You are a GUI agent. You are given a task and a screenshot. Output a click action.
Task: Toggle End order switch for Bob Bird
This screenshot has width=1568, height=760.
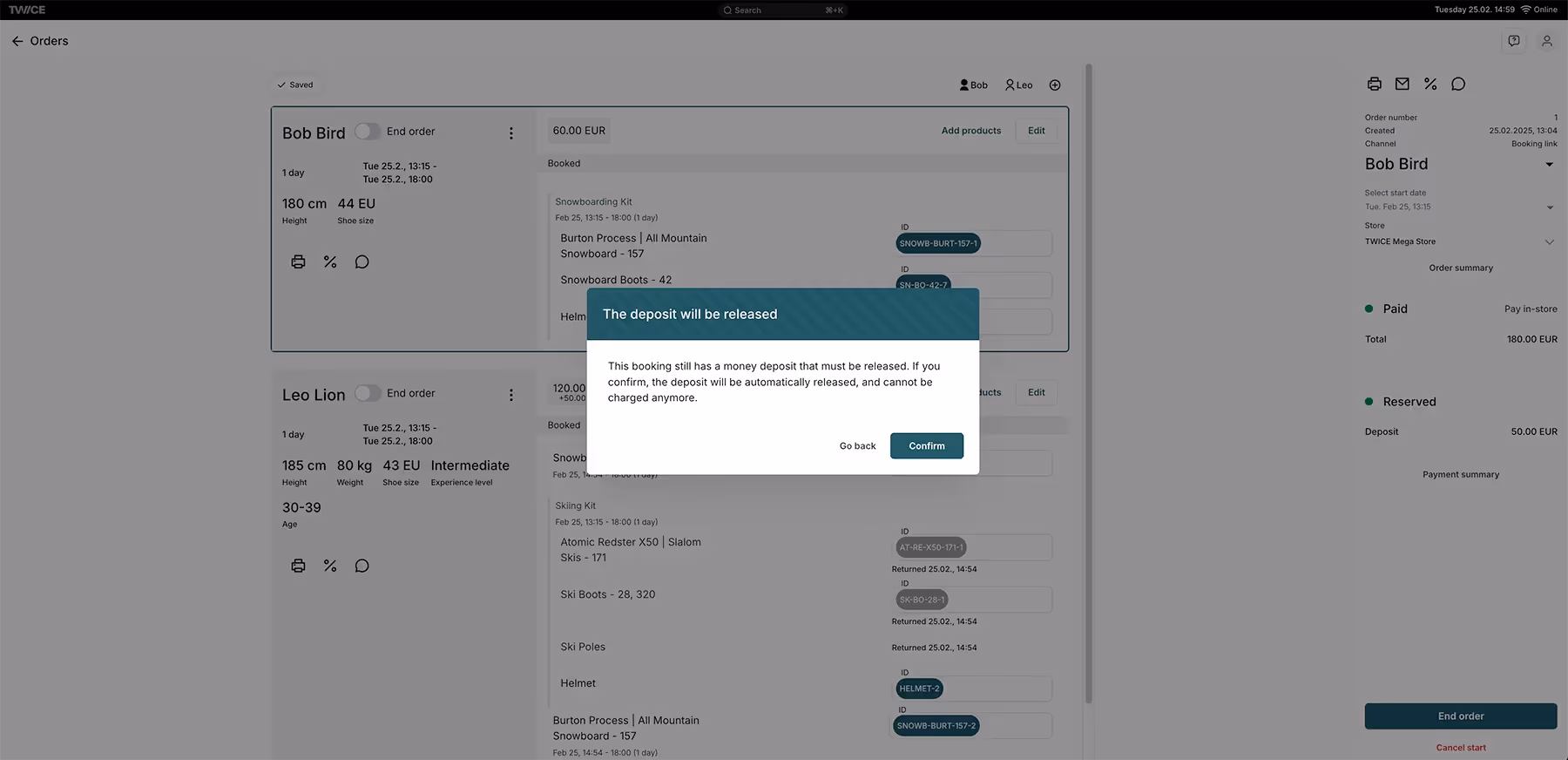367,132
